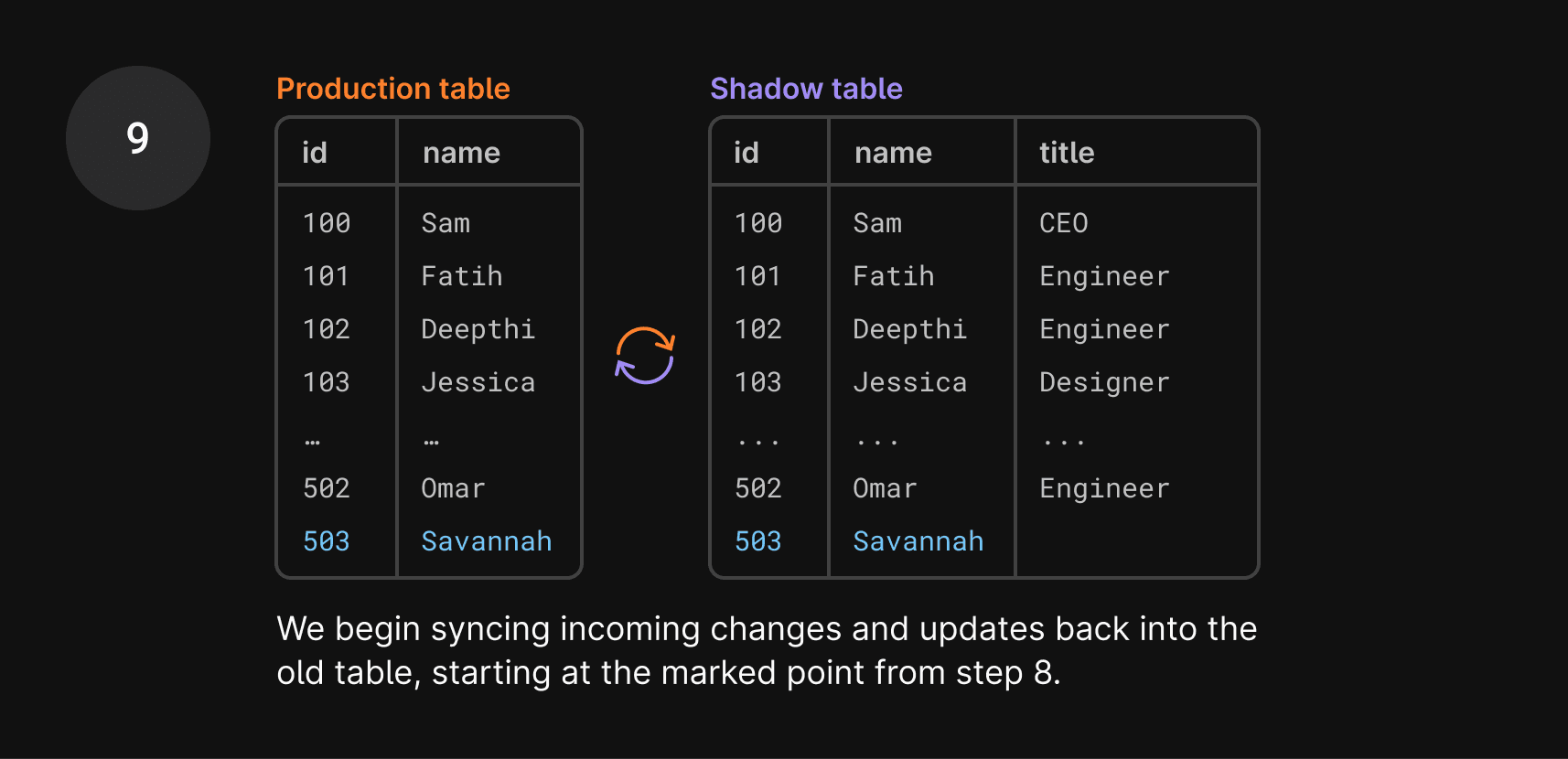Click id "102" in the Production table

[x=327, y=329]
